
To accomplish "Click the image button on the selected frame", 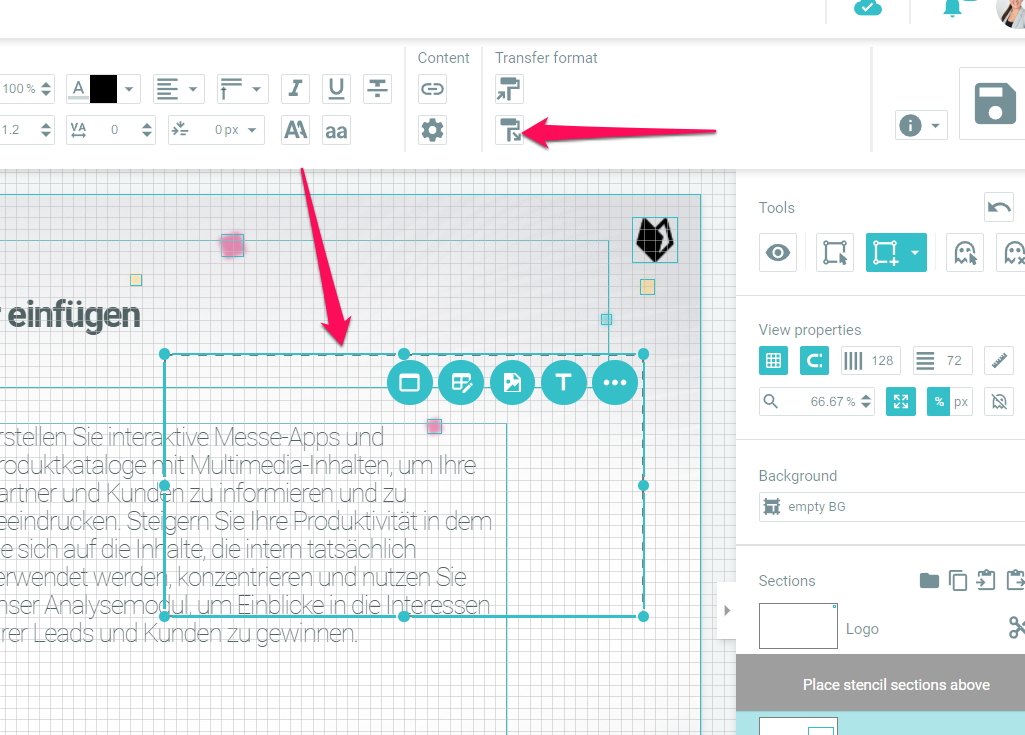I will [512, 382].
